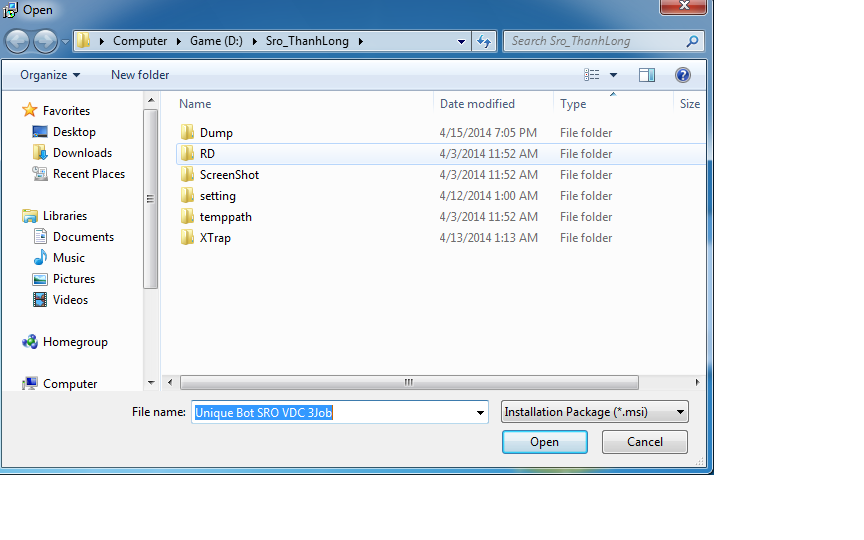864x540 pixels.
Task: Expand the arrow after Game (D:) breadcrumb
Action: pos(255,41)
